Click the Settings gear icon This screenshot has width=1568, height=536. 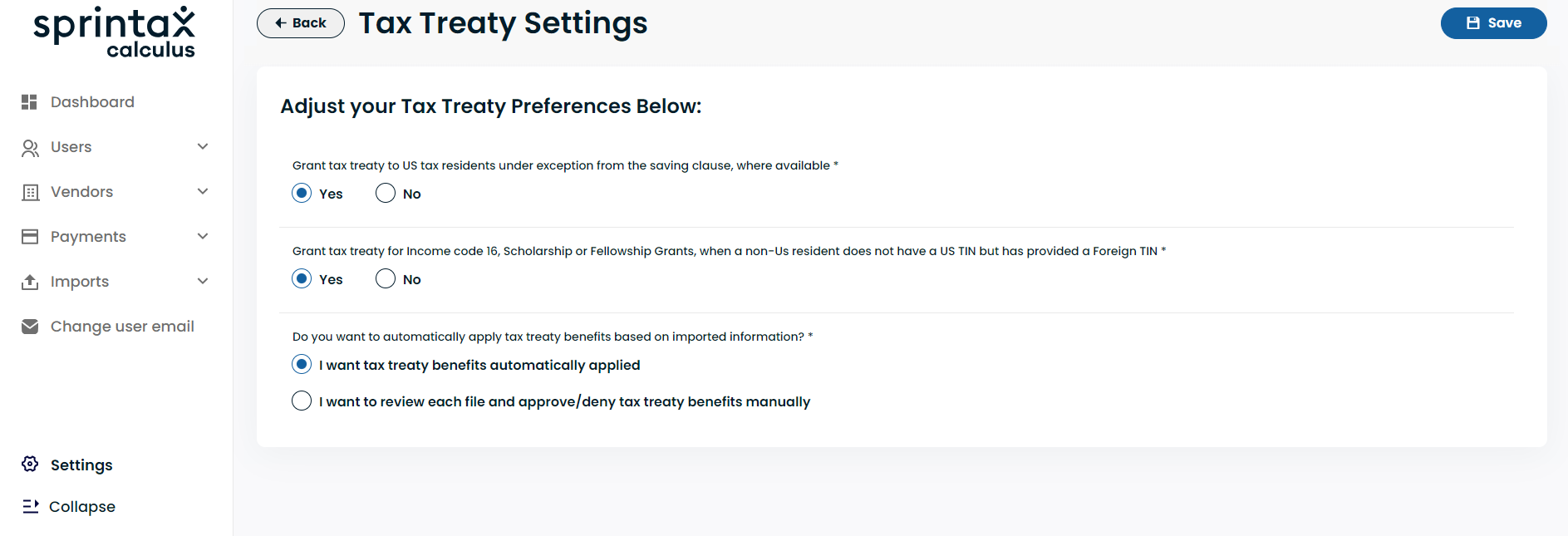(30, 464)
